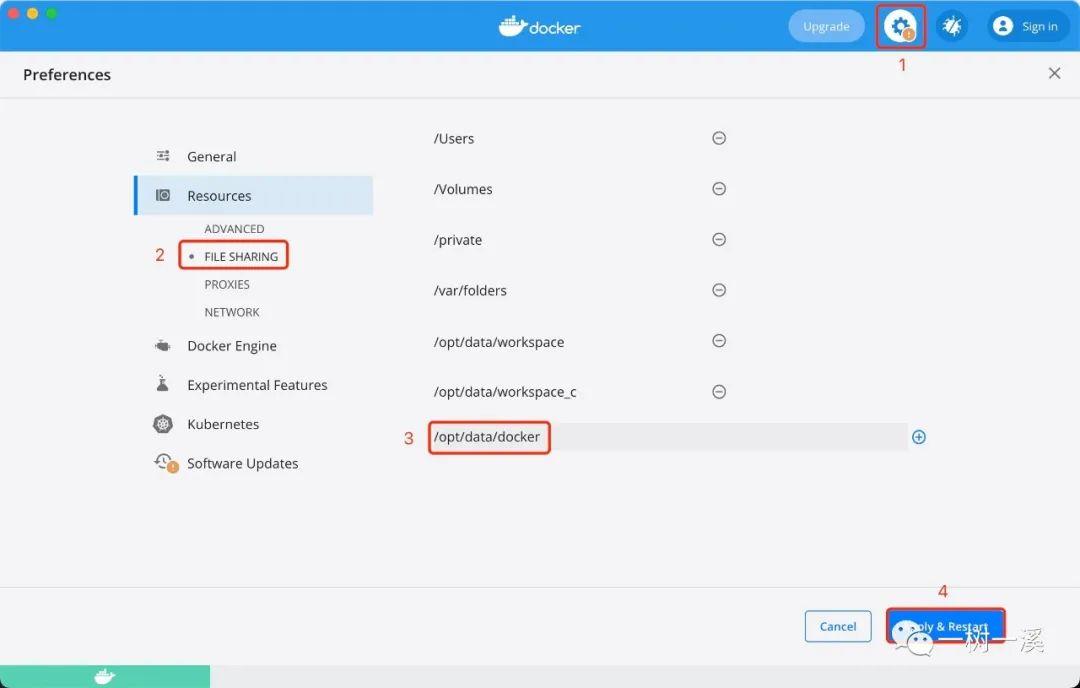
Task: Click the /opt/data/docker path input field
Action: (489, 437)
